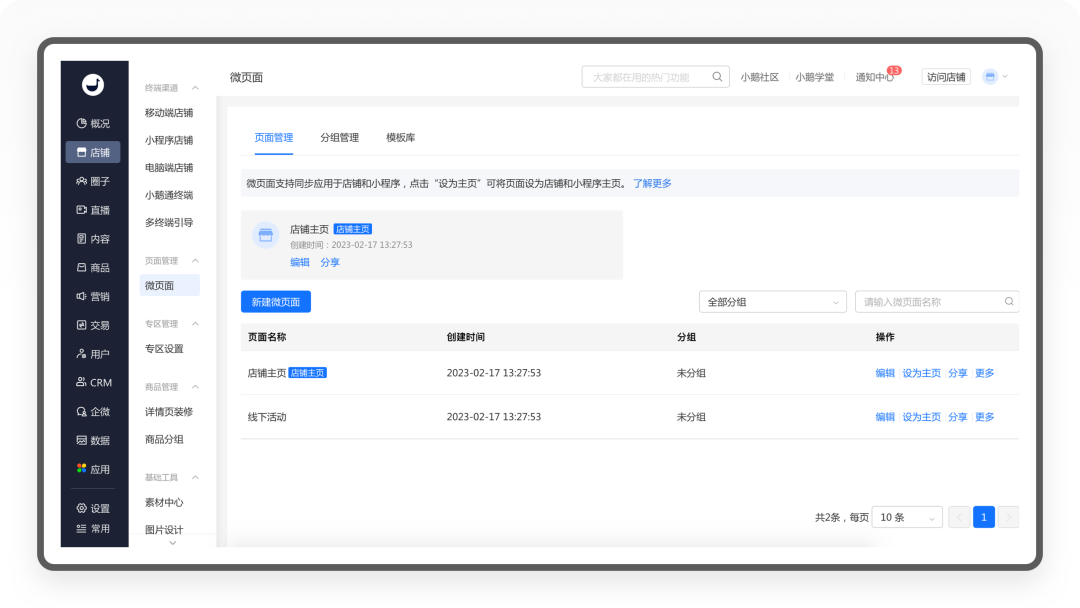Select the 圈子 community sidebar icon
The image size is (1080, 608).
(x=93, y=181)
